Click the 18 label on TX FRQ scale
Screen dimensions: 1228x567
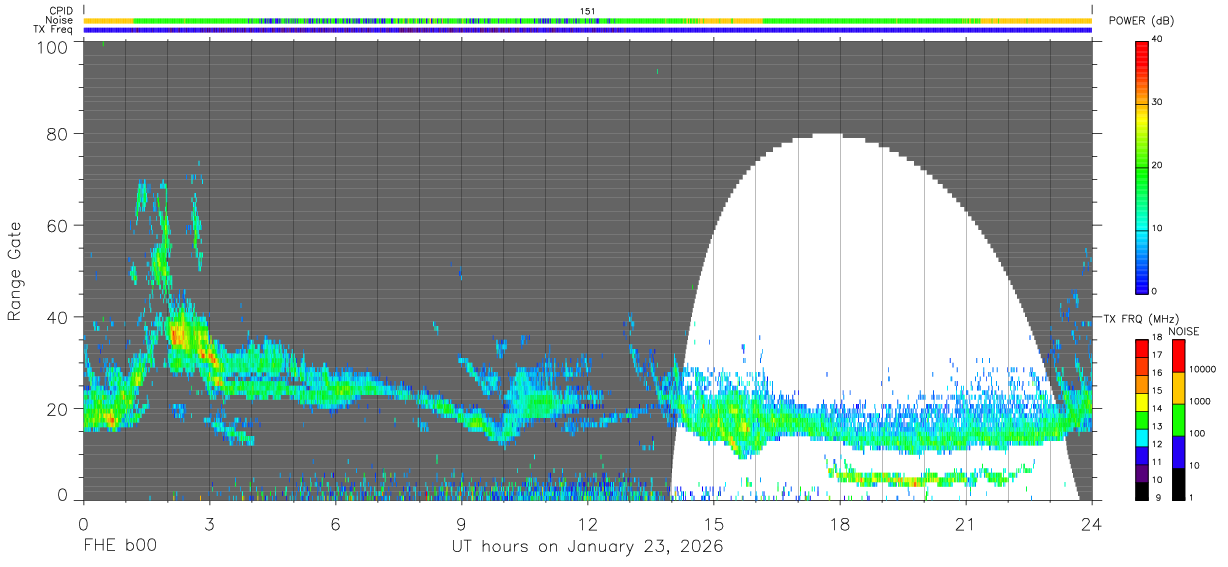pyautogui.click(x=1157, y=338)
